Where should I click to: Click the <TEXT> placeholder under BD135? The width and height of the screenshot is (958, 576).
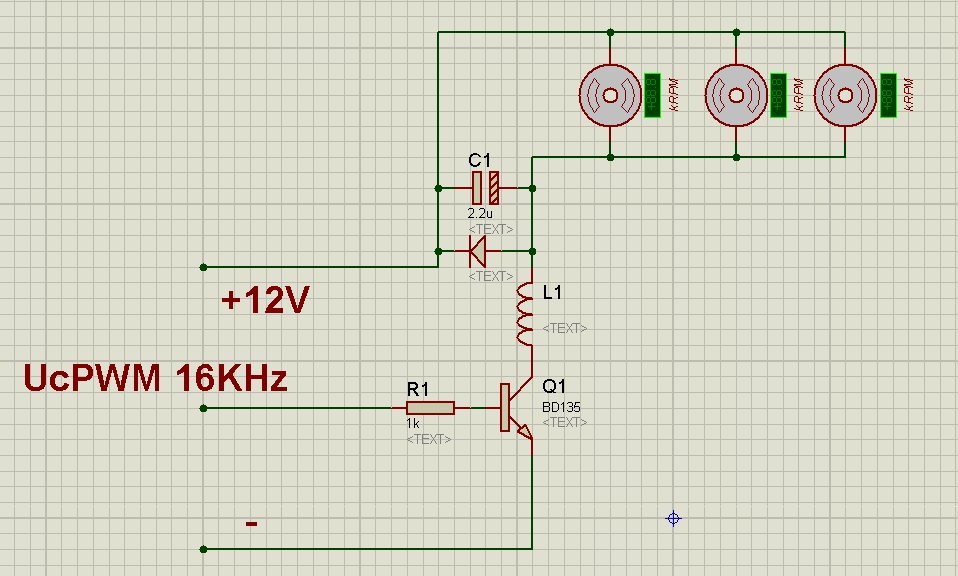tap(565, 422)
